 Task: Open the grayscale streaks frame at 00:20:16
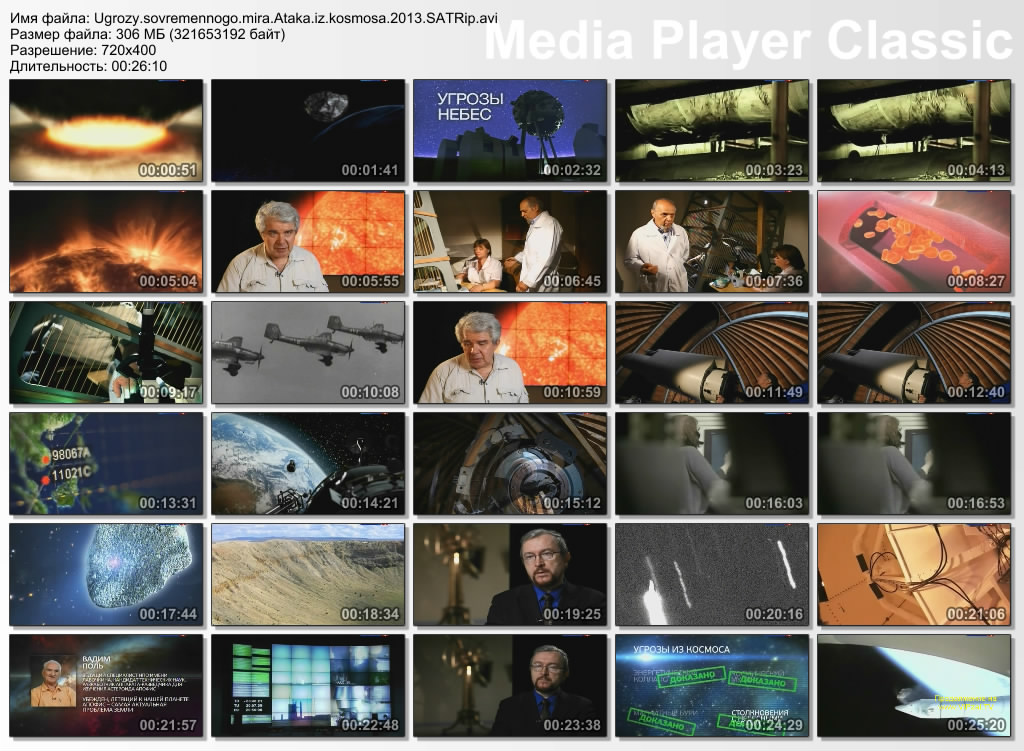[712, 574]
